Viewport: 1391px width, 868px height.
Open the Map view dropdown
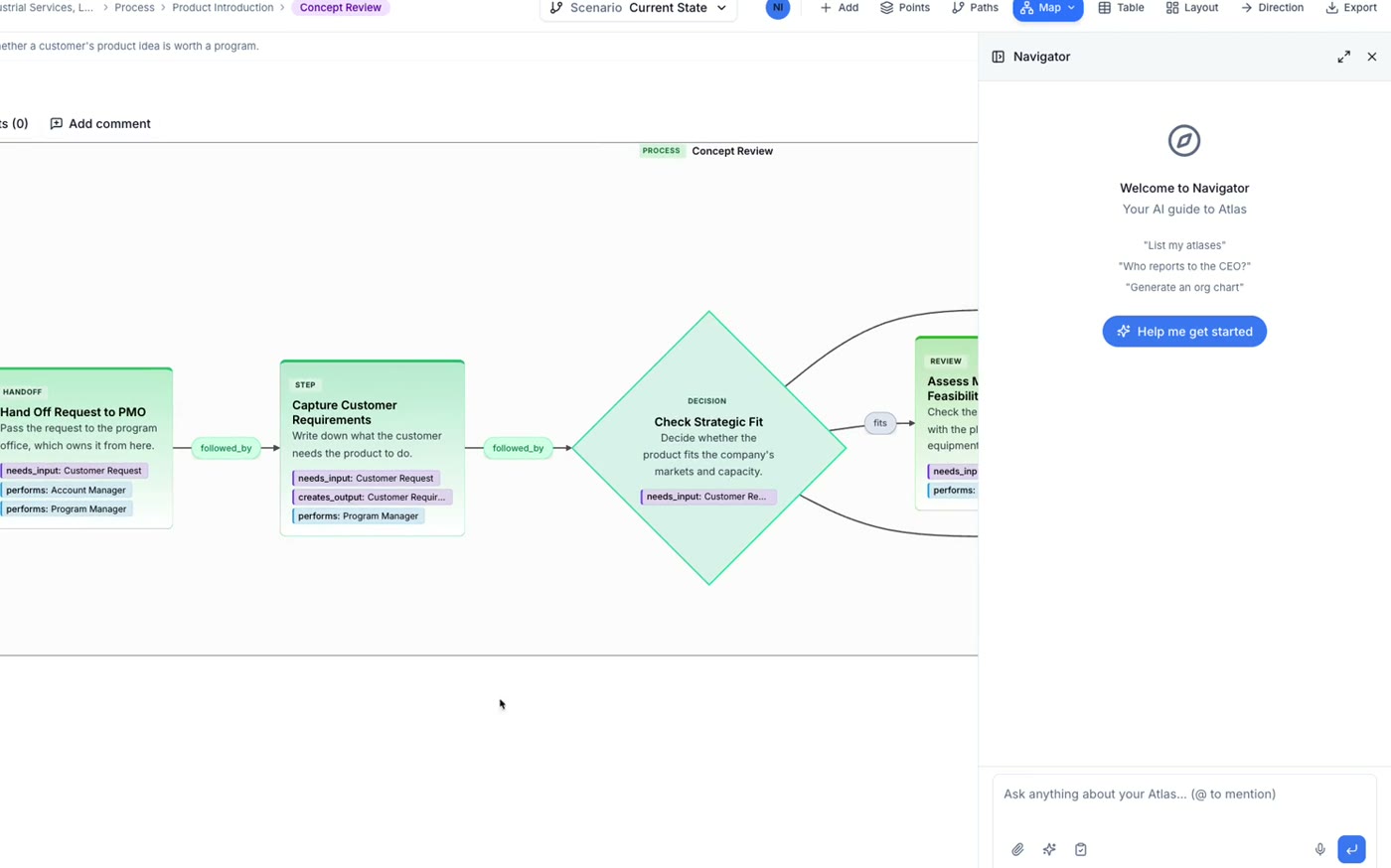click(x=1047, y=8)
